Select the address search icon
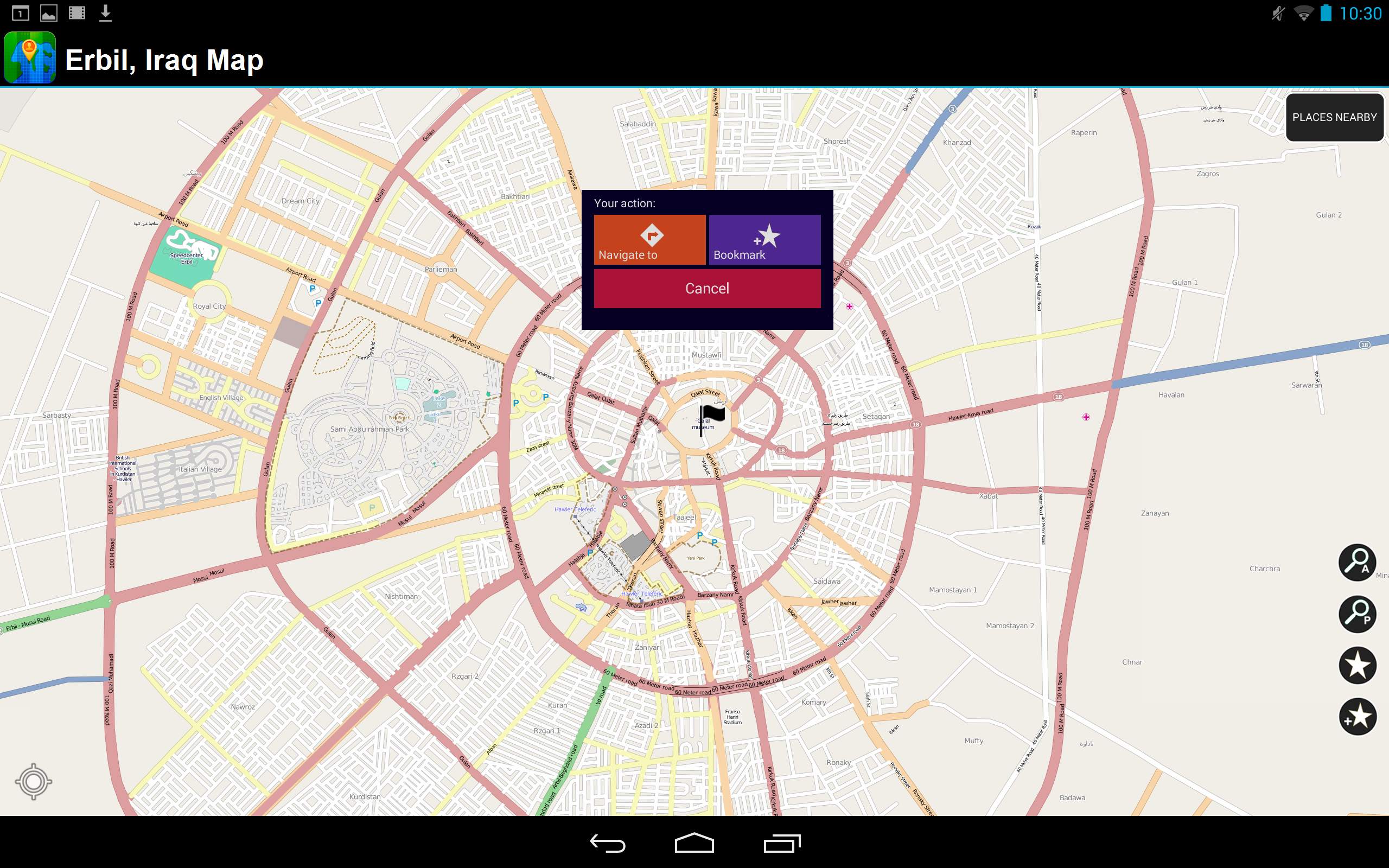Screen dimensions: 1389x868 coord(1358,563)
